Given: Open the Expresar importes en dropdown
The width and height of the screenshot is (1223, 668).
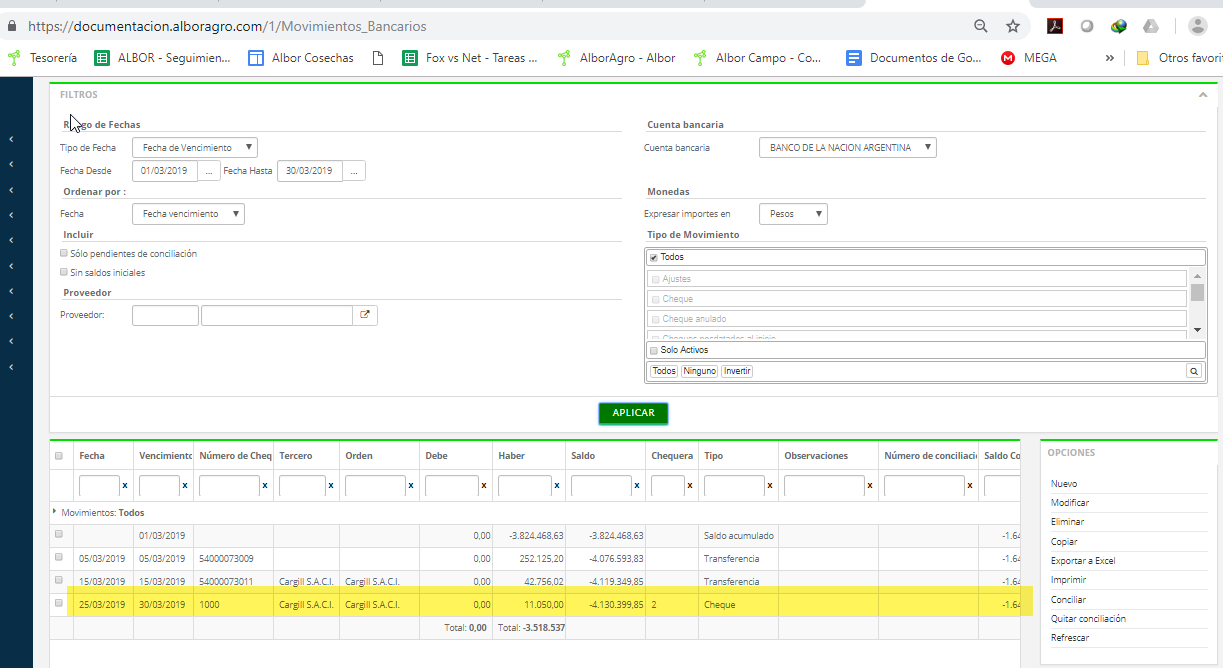Looking at the screenshot, I should [793, 214].
